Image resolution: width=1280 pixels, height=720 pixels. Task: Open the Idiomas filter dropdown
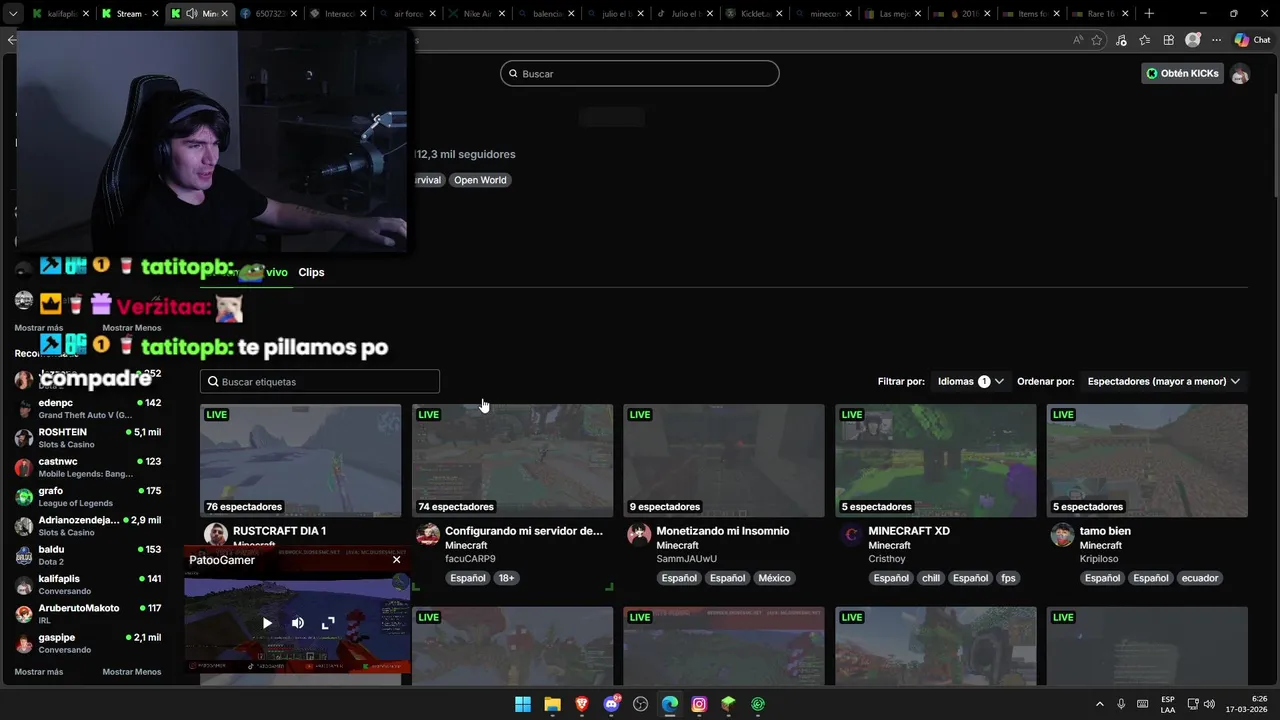[970, 381]
